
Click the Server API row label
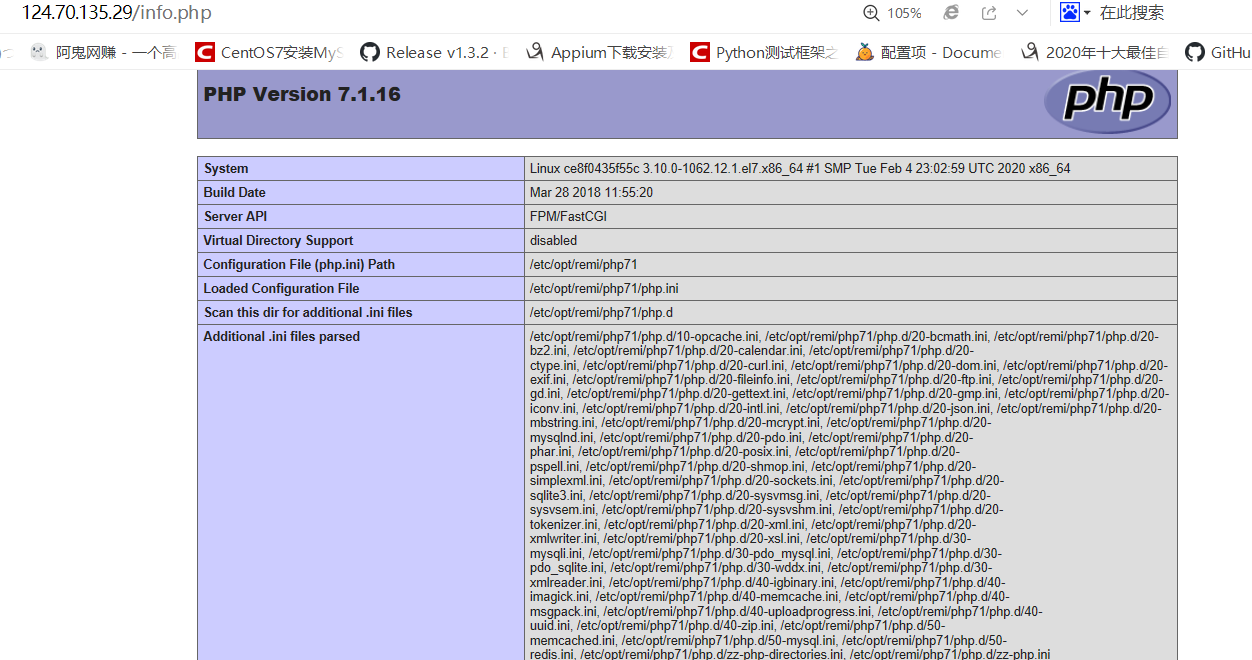[236, 216]
